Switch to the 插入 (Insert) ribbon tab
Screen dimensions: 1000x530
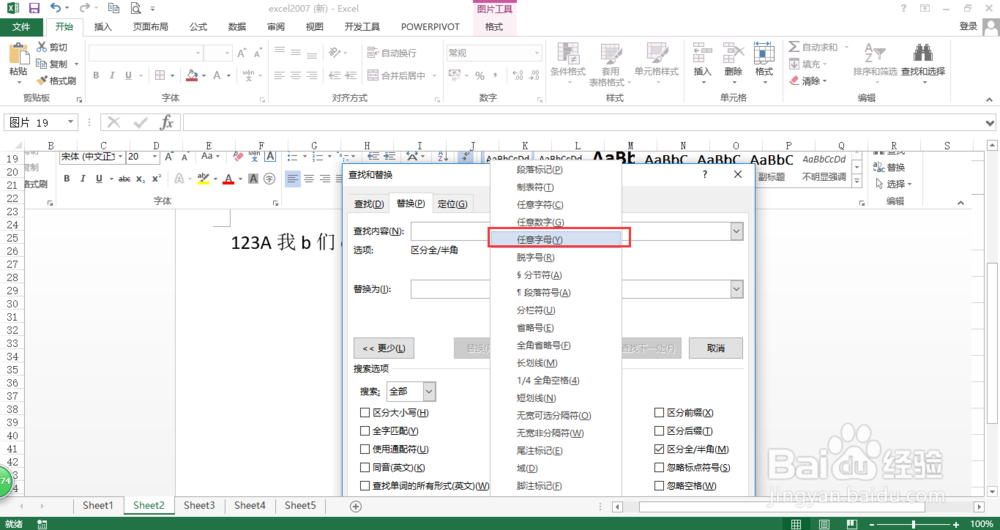tap(103, 27)
